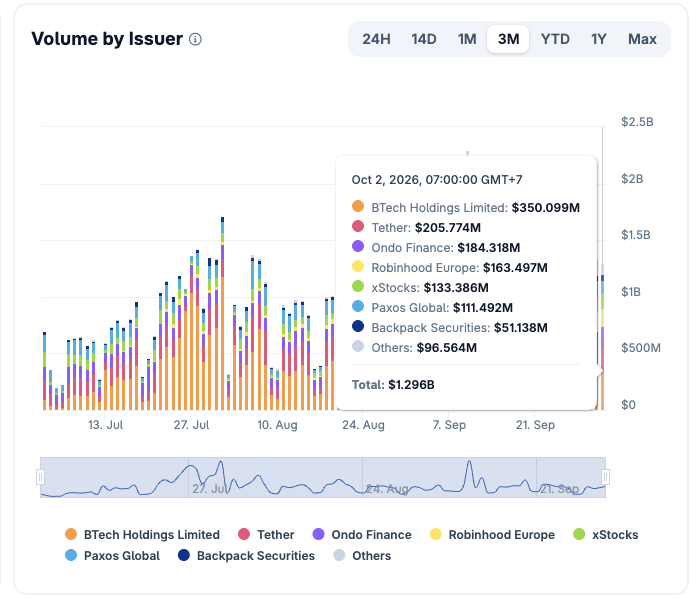
Task: Click the yellow Robinhood Europe legend dot
Action: pyautogui.click(x=436, y=534)
